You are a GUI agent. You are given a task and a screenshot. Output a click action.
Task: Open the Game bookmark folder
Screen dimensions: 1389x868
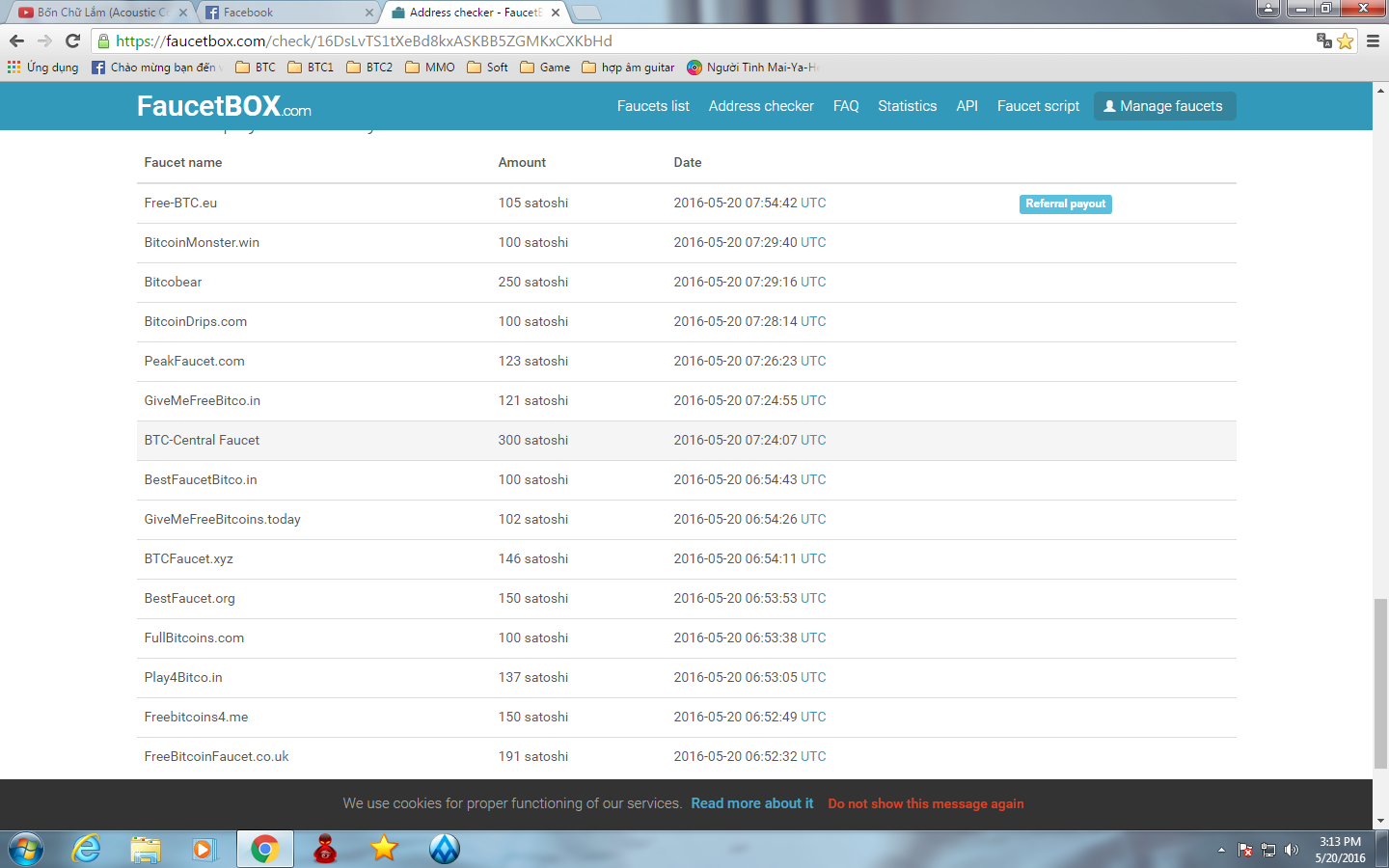coord(545,68)
